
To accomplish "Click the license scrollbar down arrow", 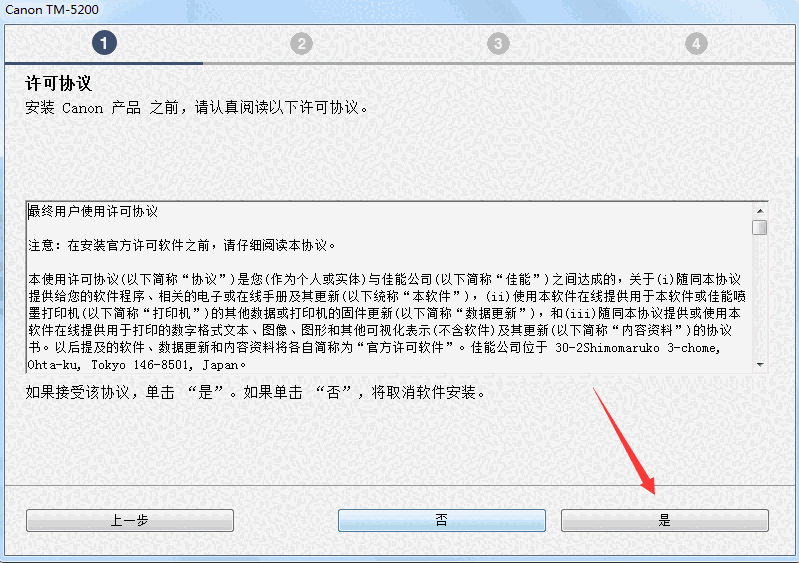I will pos(760,364).
